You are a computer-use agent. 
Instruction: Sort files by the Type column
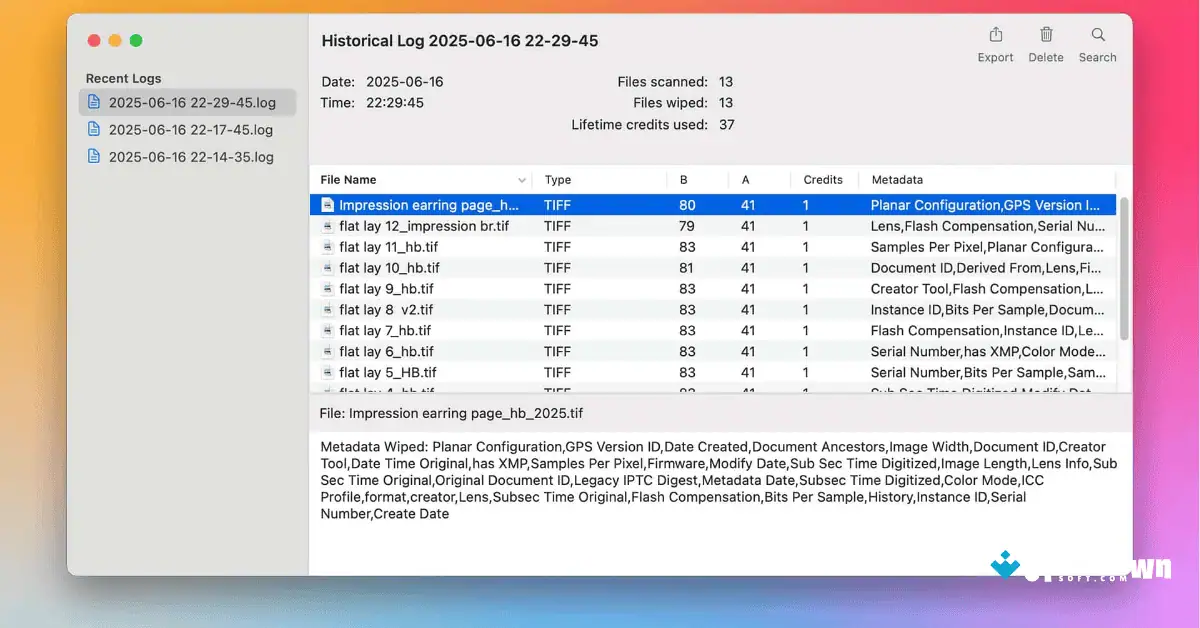(x=557, y=180)
